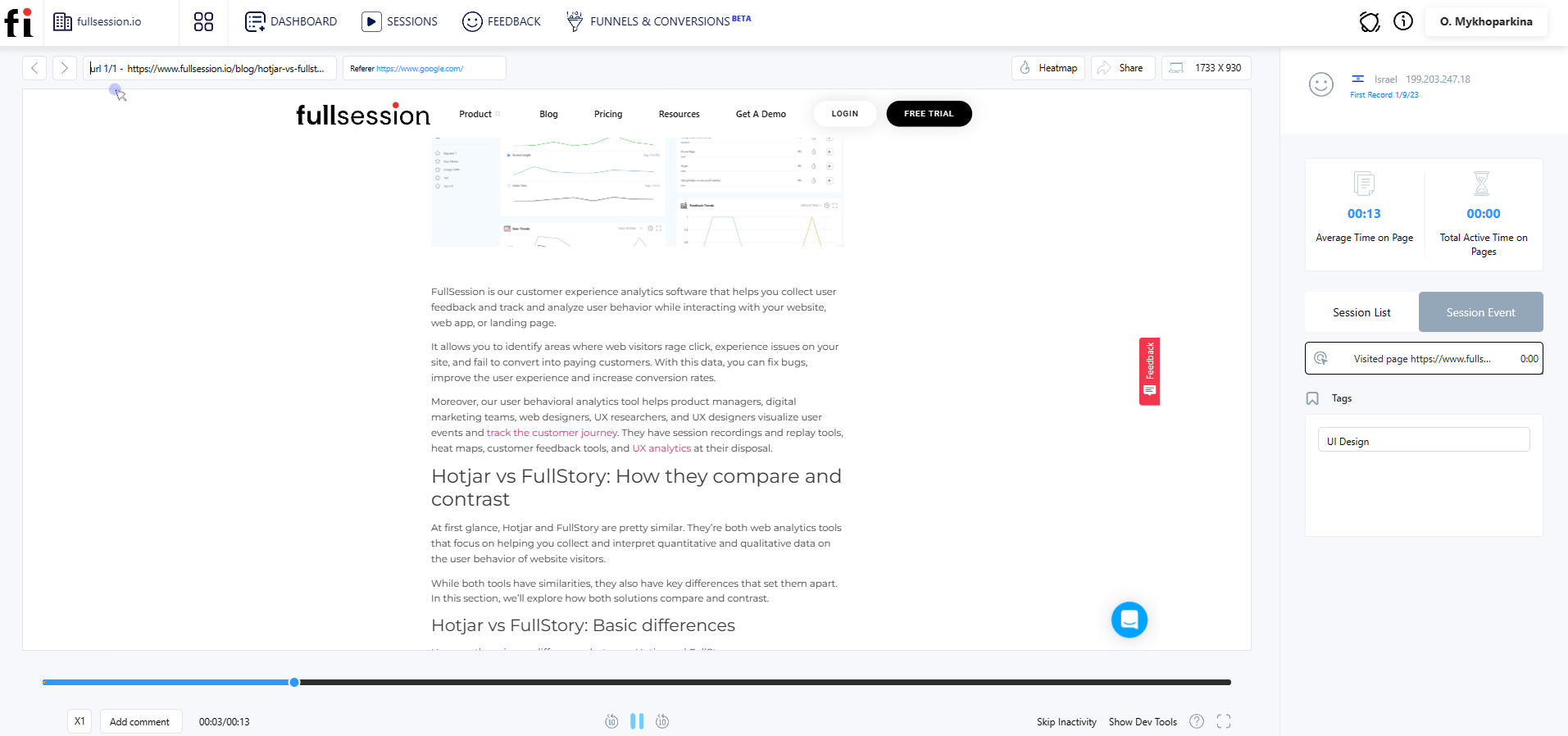
Task: Click the dashboard screenshot image
Action: (x=637, y=192)
